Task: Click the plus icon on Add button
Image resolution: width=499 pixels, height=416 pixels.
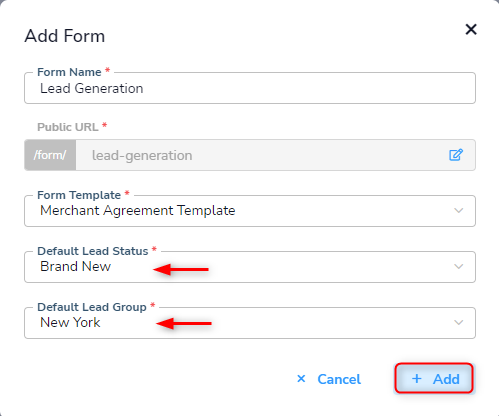Action: click(x=416, y=379)
